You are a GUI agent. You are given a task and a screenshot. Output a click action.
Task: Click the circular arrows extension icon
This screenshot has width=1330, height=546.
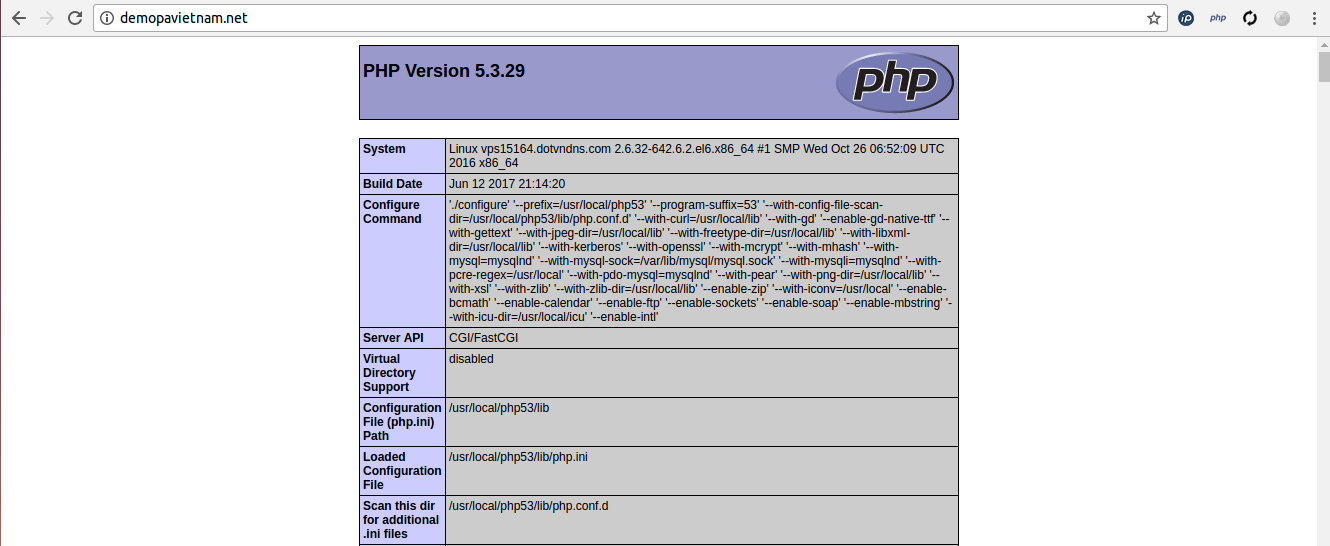pos(1249,18)
